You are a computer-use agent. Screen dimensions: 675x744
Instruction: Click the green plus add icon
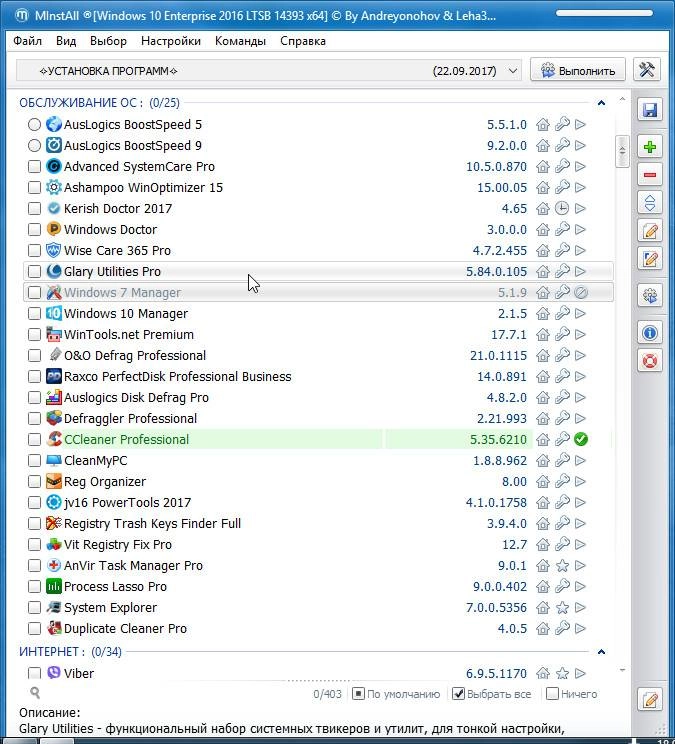[x=649, y=147]
